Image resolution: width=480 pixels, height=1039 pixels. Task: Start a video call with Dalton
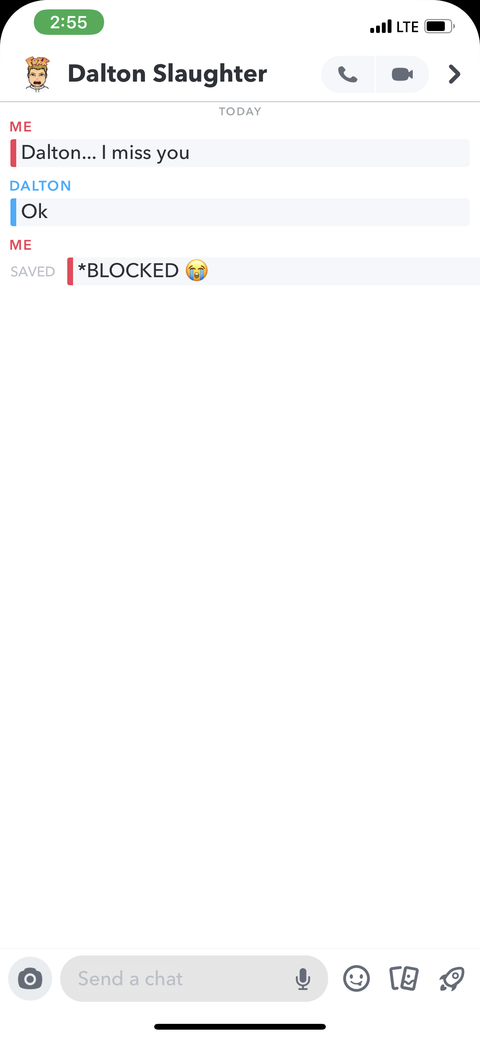tap(402, 74)
